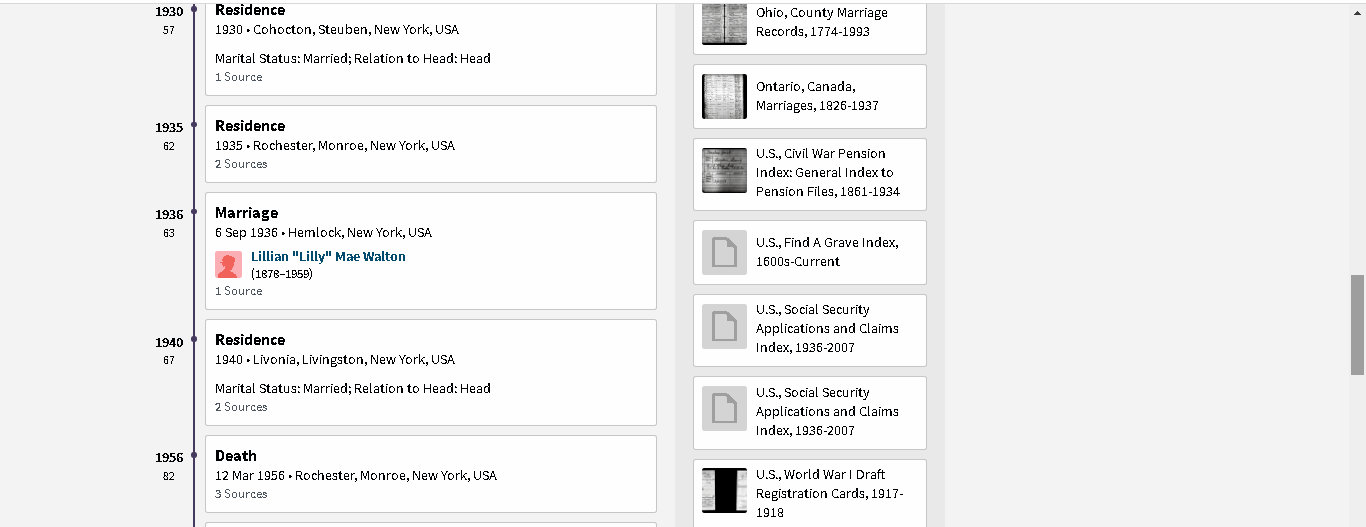The width and height of the screenshot is (1366, 527).
Task: Open the Find A Grave Index document icon
Action: point(724,252)
